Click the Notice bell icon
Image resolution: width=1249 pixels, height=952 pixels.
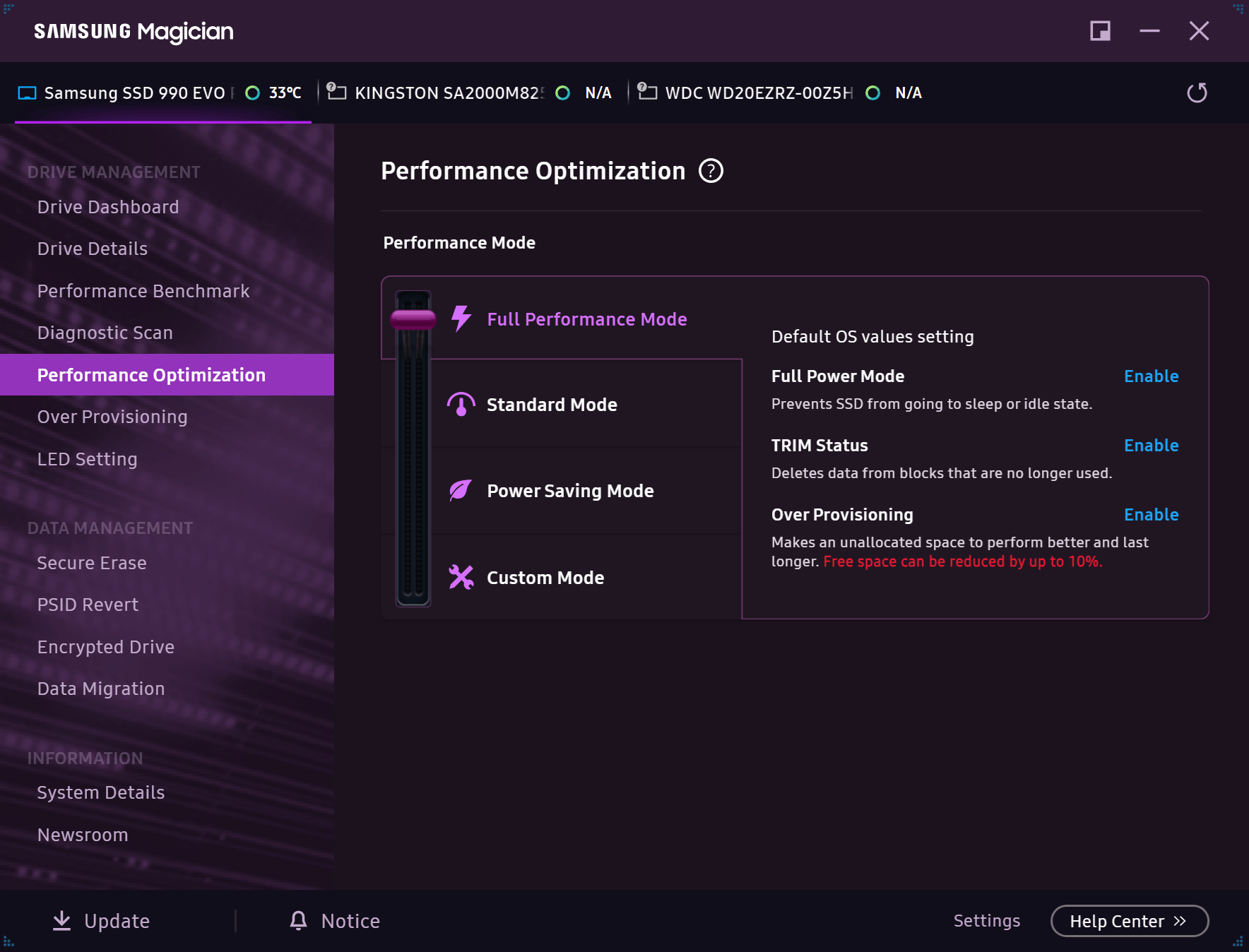[299, 920]
